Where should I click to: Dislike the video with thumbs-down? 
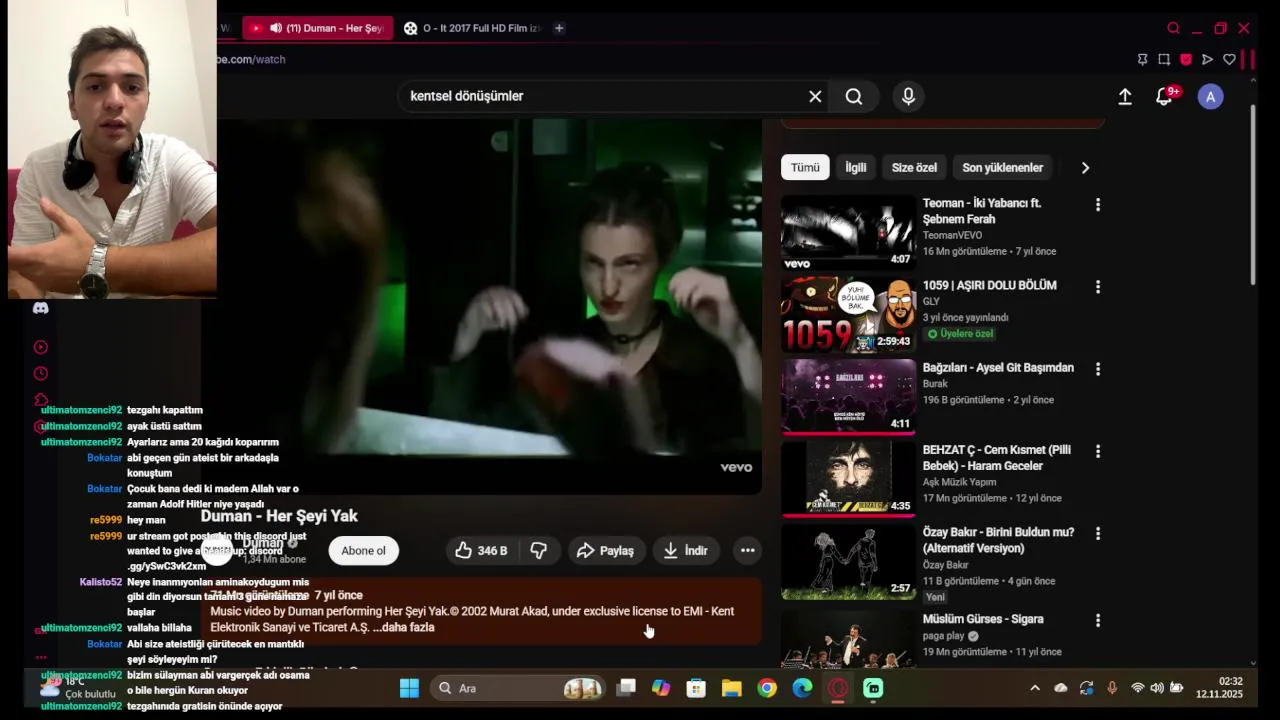pyautogui.click(x=538, y=550)
